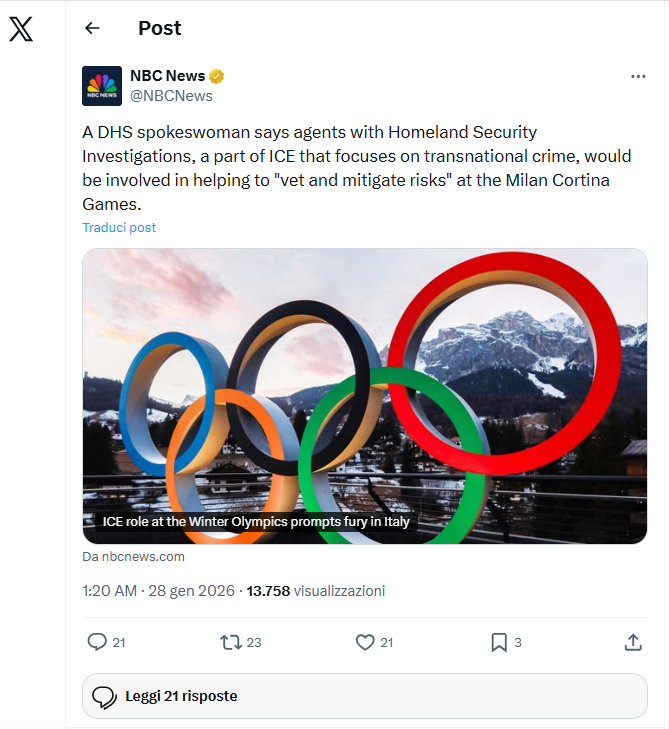Click the NBC News account name
The width and height of the screenshot is (669, 729).
point(167,76)
